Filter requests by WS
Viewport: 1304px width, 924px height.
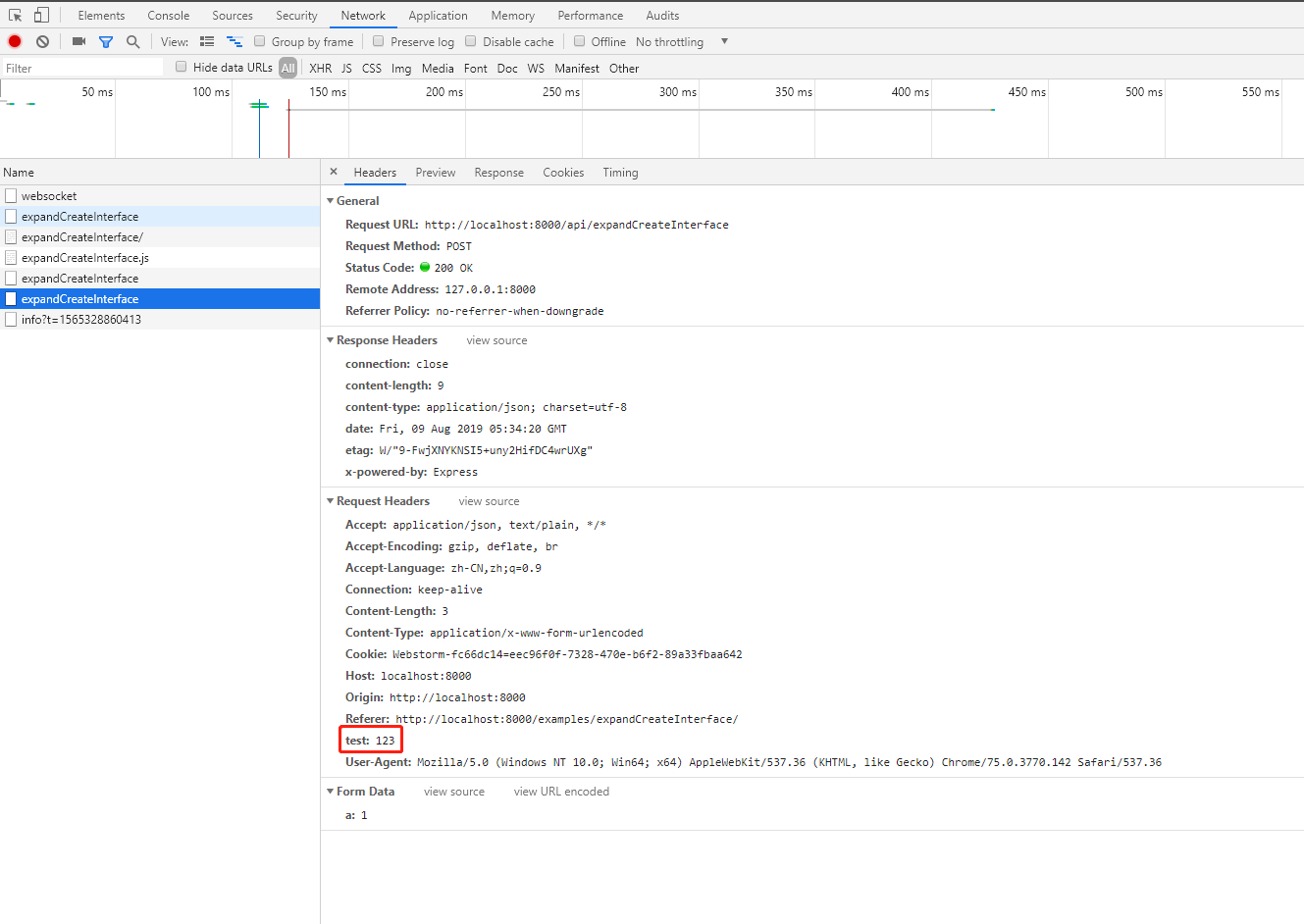coord(536,68)
